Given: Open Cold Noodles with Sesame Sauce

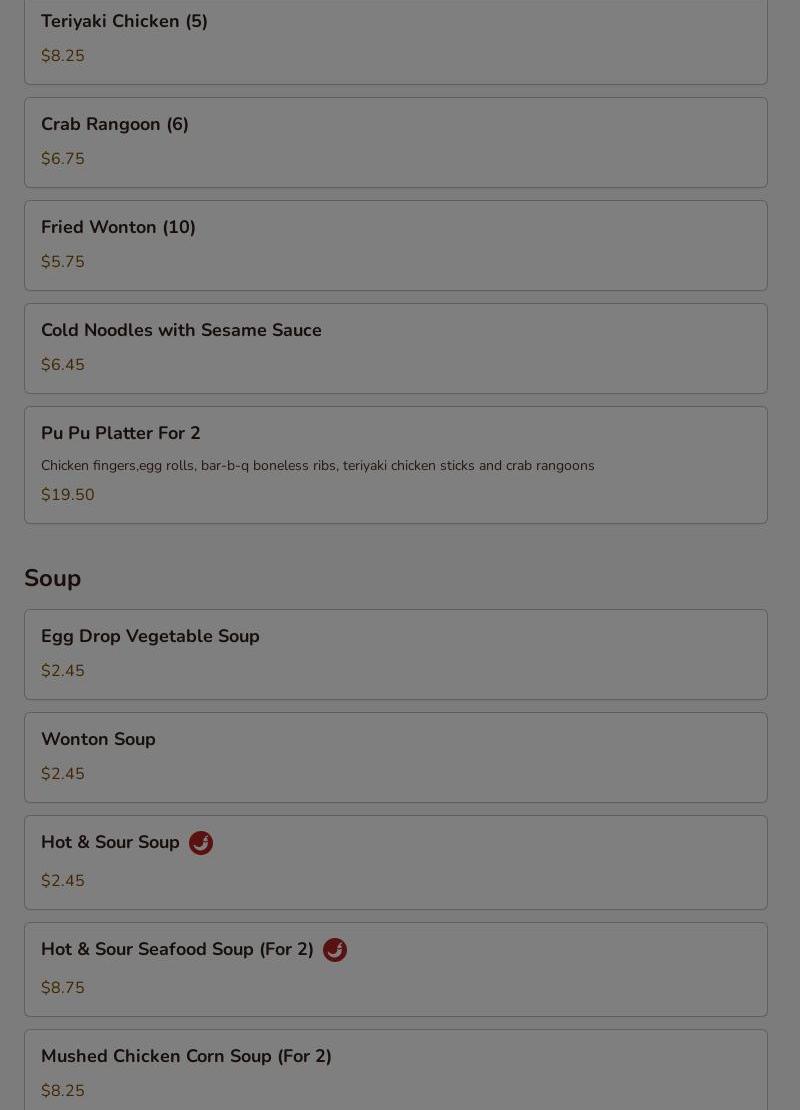Looking at the screenshot, I should point(396,348).
